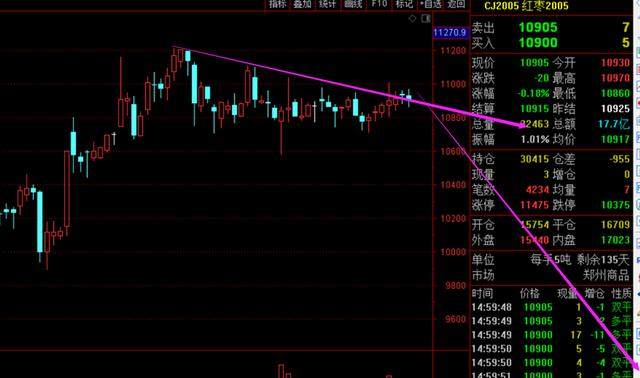Click the 11270.9 cursor price label

[x=450, y=33]
